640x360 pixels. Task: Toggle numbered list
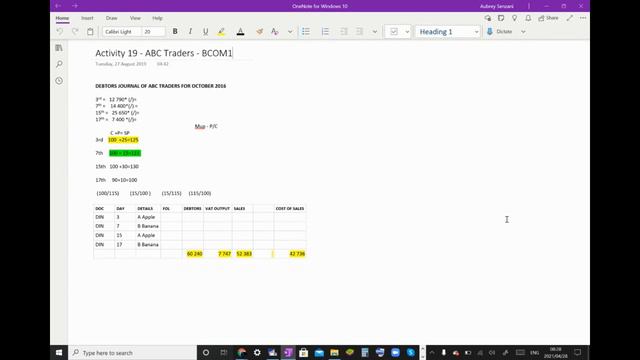(x=325, y=31)
